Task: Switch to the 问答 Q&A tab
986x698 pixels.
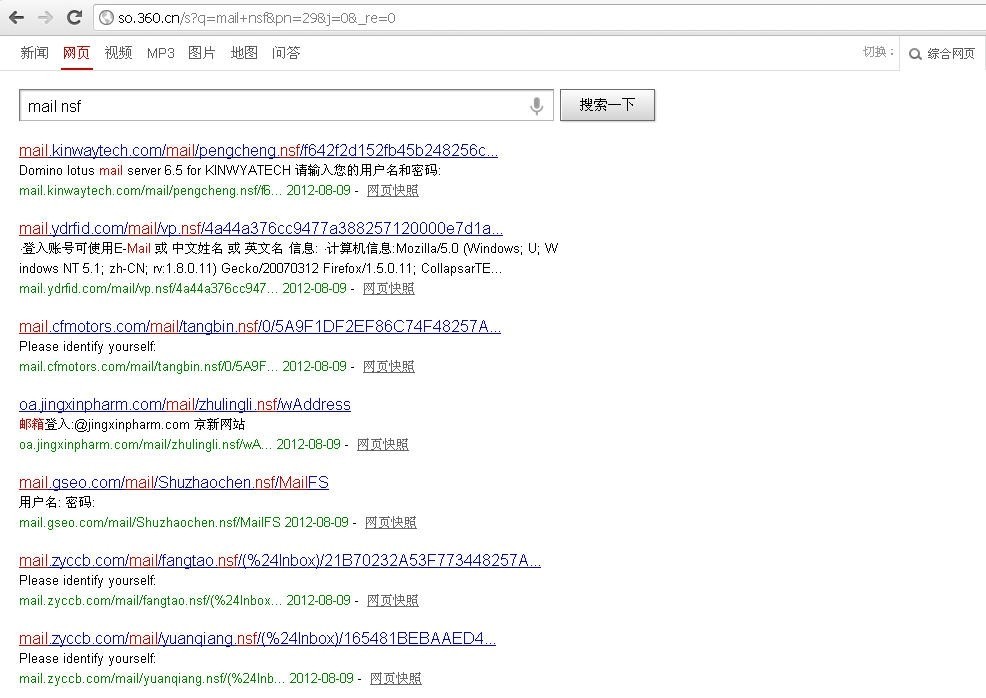Action: [x=286, y=53]
